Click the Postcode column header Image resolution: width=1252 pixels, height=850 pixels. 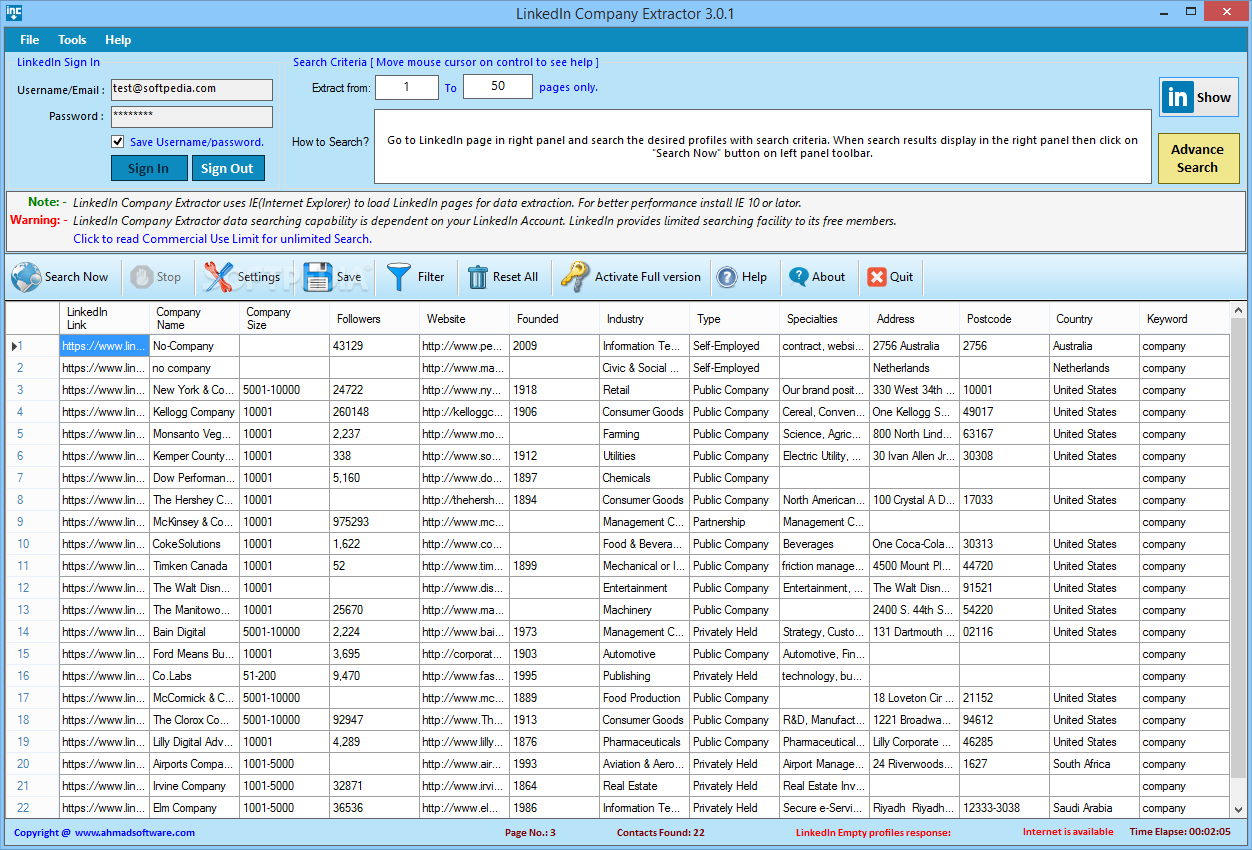pyautogui.click(x=1004, y=318)
